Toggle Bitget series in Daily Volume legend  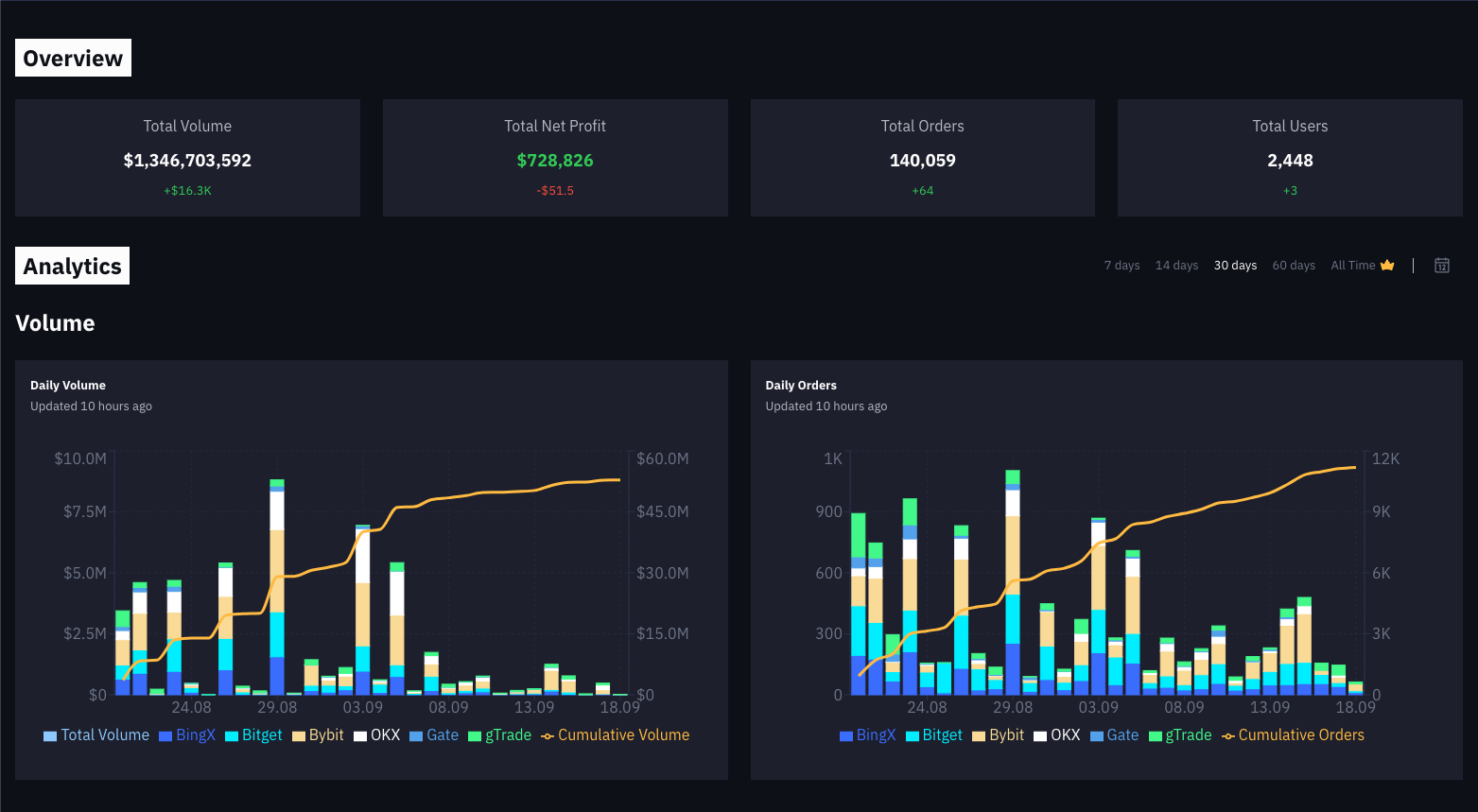click(253, 735)
